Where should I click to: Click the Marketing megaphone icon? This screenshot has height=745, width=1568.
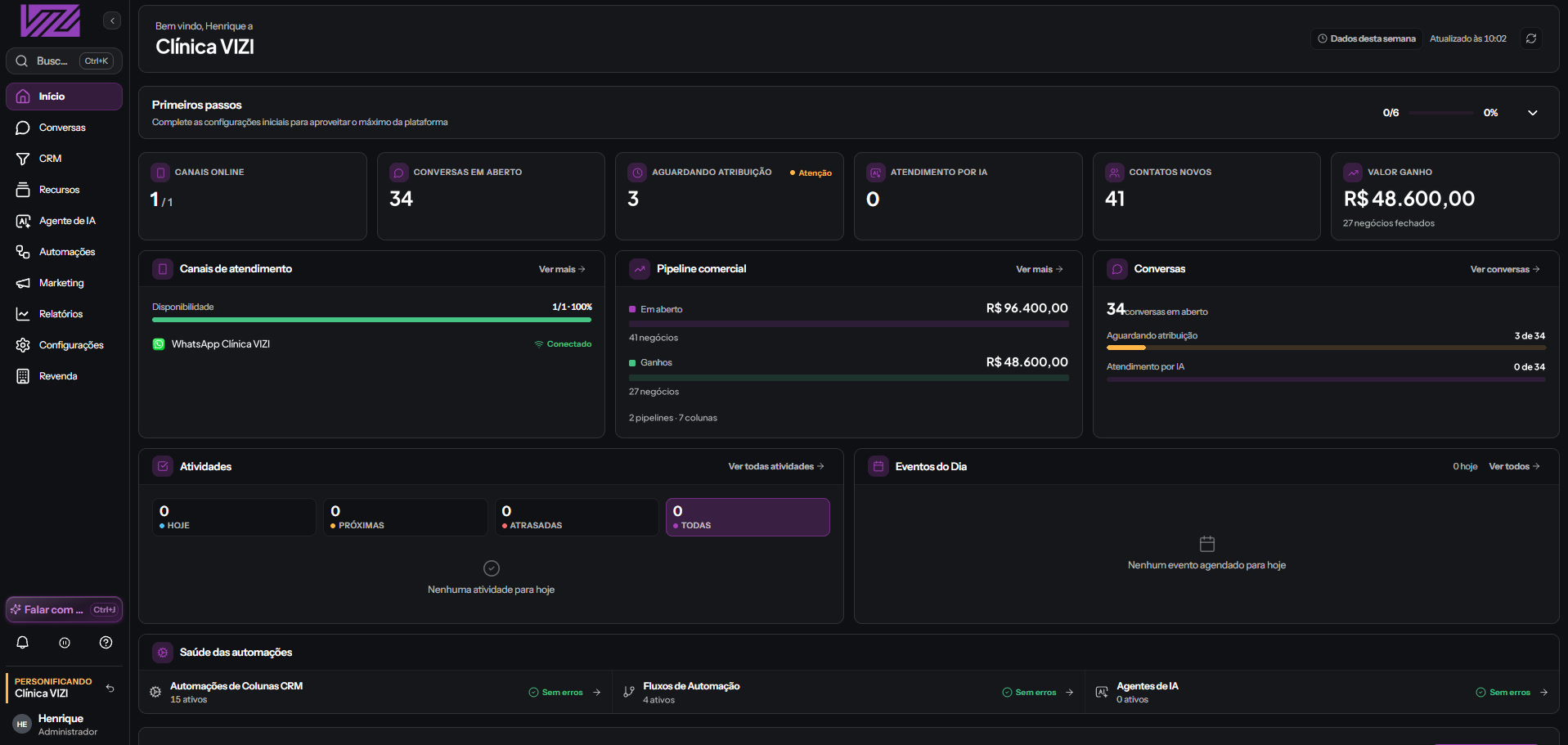click(23, 283)
